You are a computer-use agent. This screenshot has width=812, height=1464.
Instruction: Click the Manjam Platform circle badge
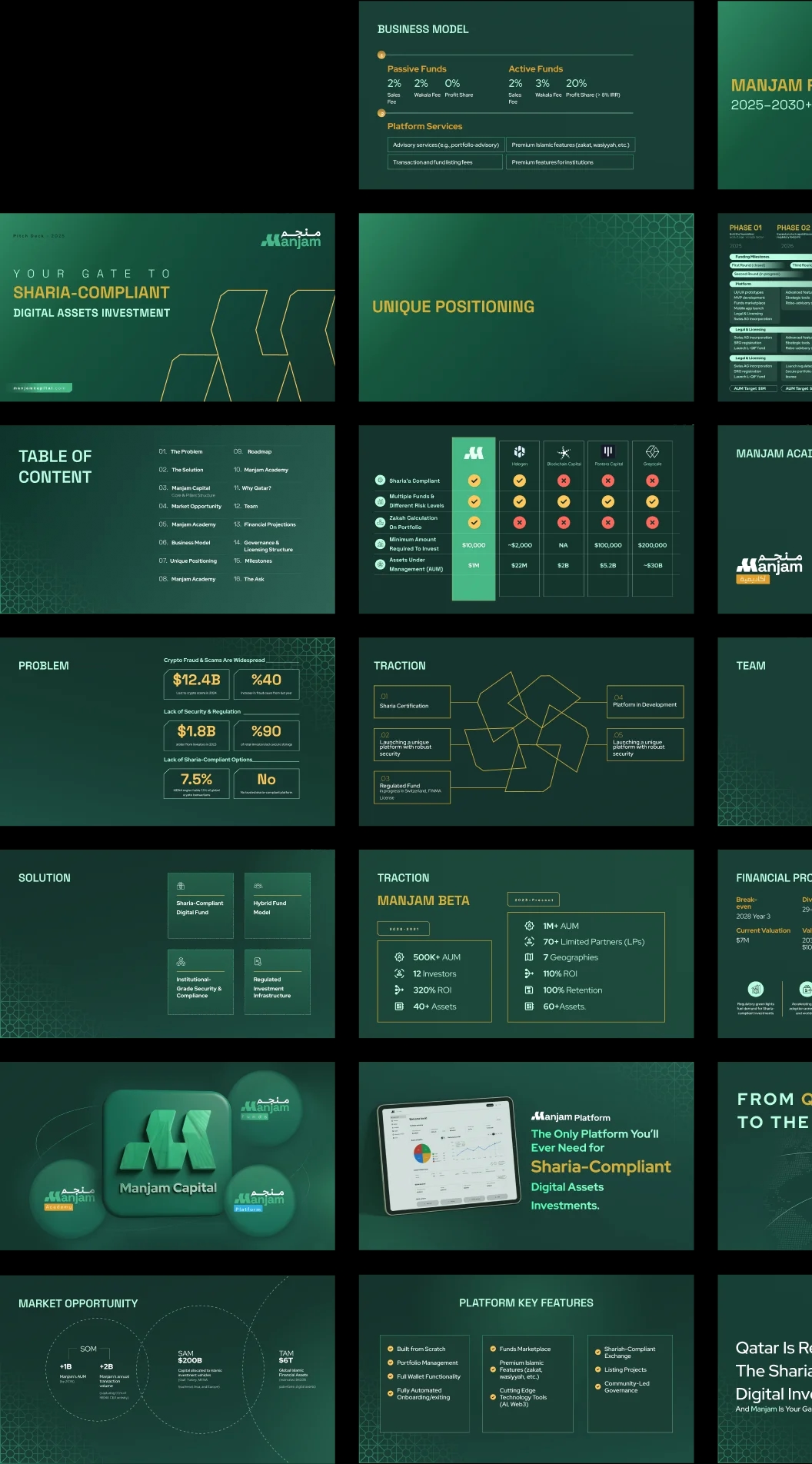point(260,1200)
